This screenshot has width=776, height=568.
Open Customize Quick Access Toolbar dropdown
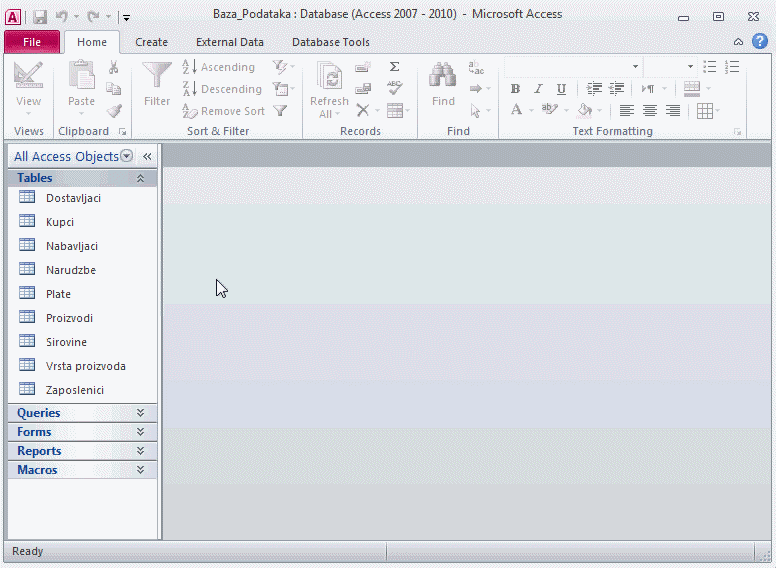coord(126,18)
